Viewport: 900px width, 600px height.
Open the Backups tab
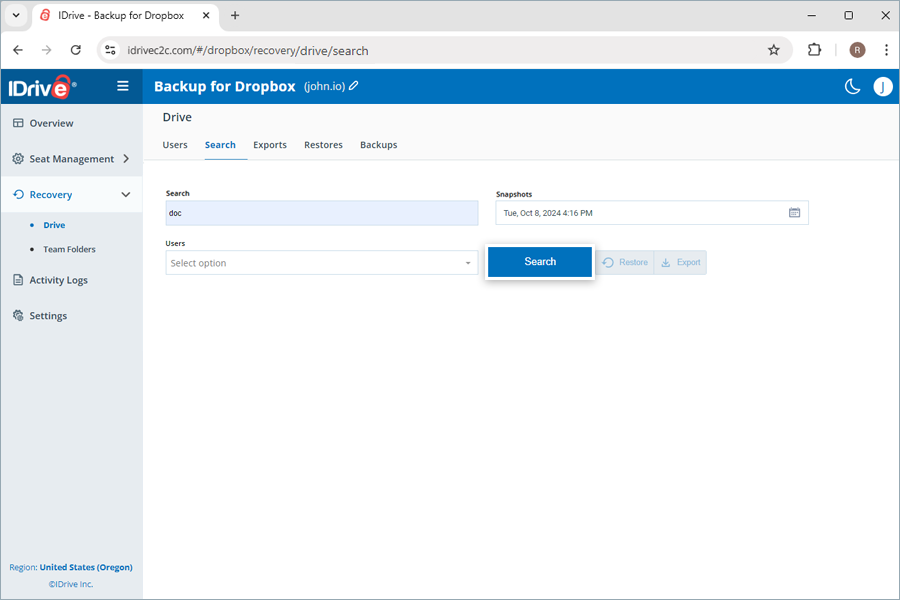[378, 144]
